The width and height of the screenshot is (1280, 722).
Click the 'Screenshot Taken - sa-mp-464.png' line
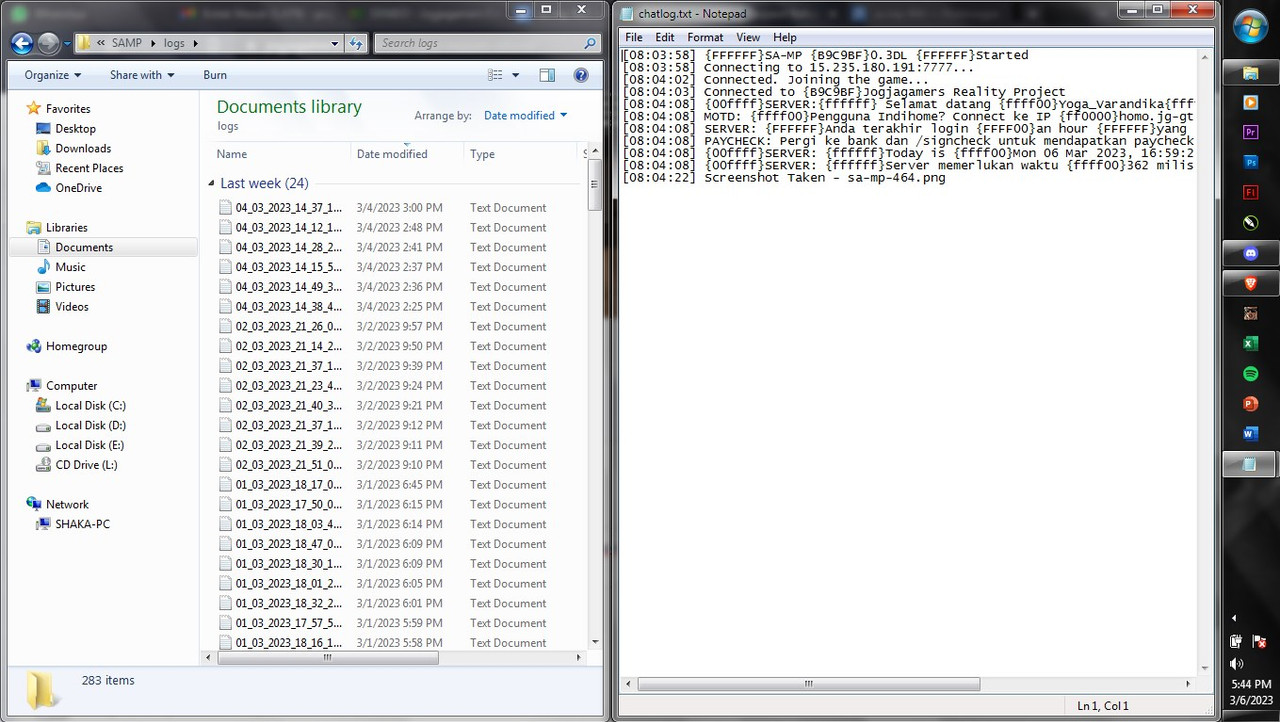click(824, 178)
